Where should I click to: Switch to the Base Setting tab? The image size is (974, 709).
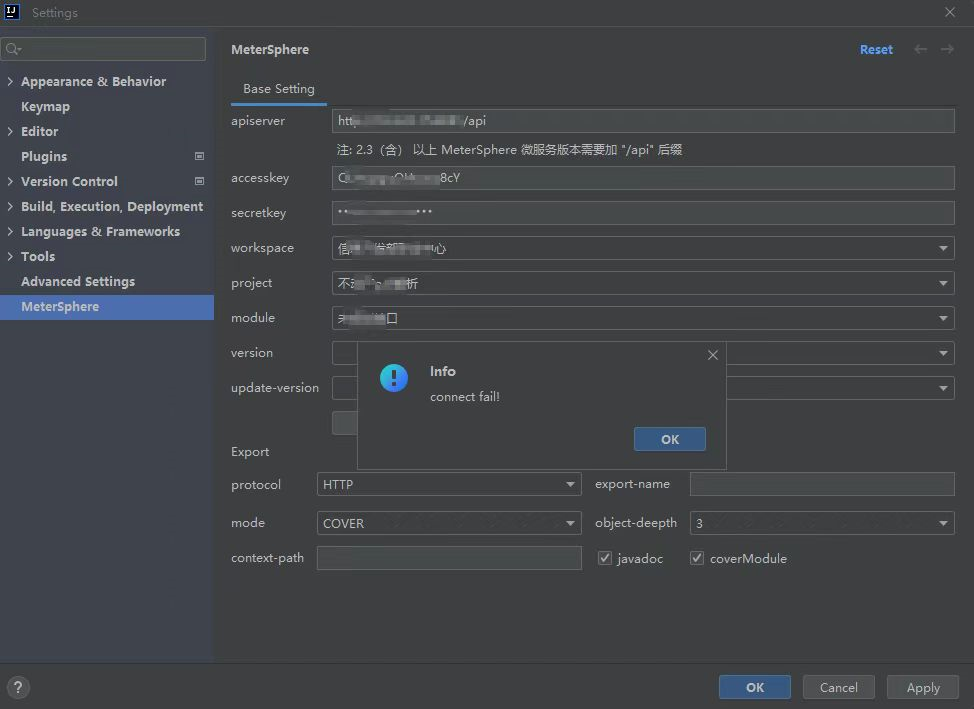(x=277, y=88)
